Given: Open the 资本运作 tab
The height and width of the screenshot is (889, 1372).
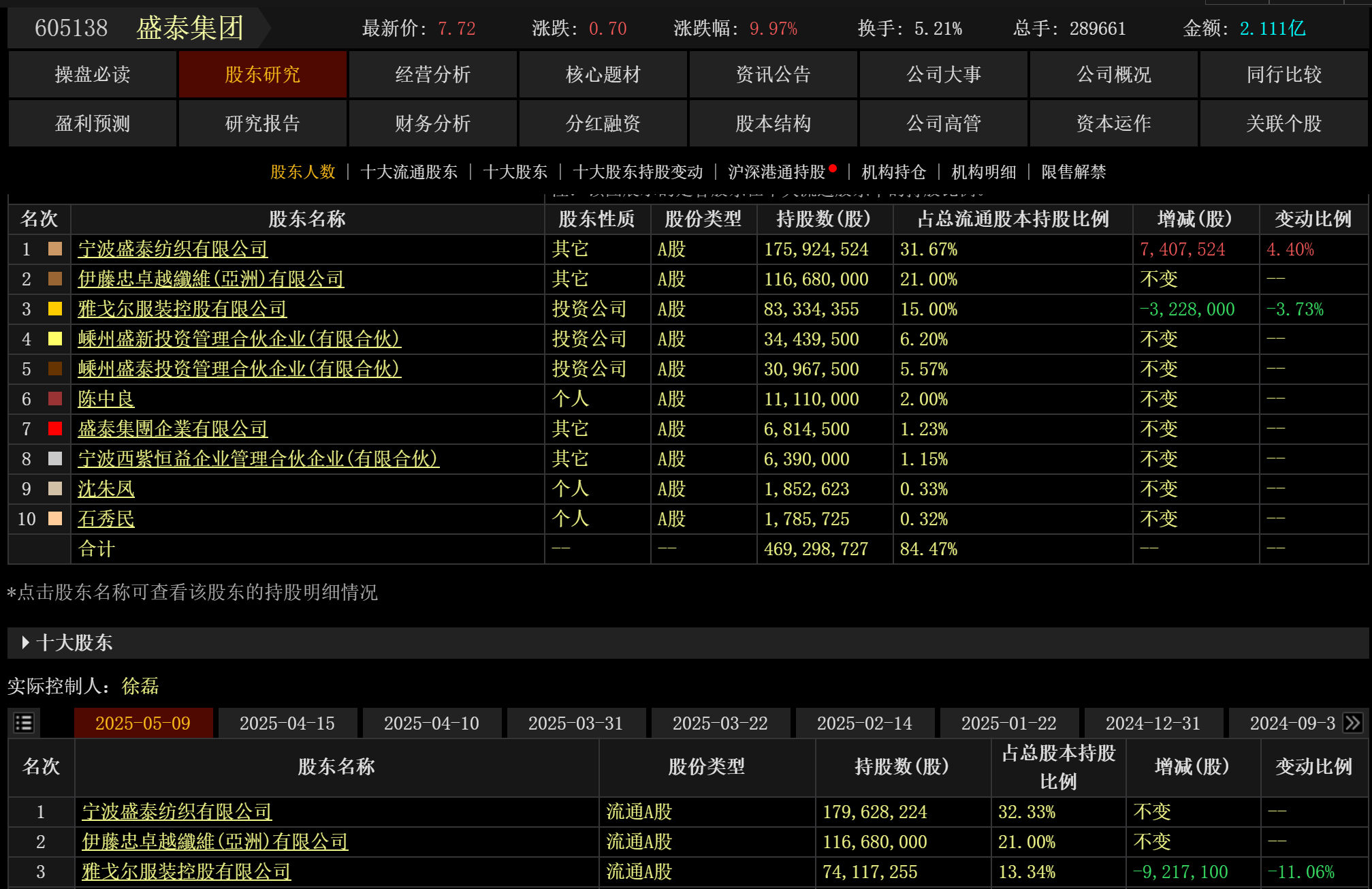Looking at the screenshot, I should (1114, 123).
